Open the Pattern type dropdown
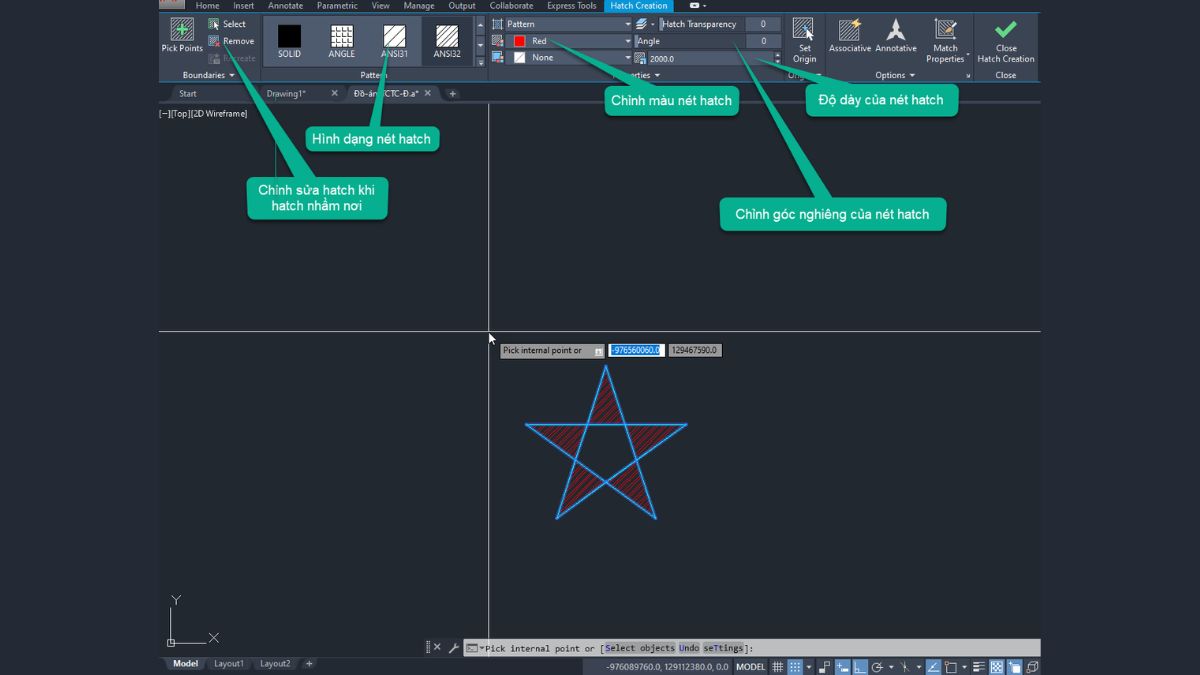Image resolution: width=1200 pixels, height=675 pixels. (627, 23)
